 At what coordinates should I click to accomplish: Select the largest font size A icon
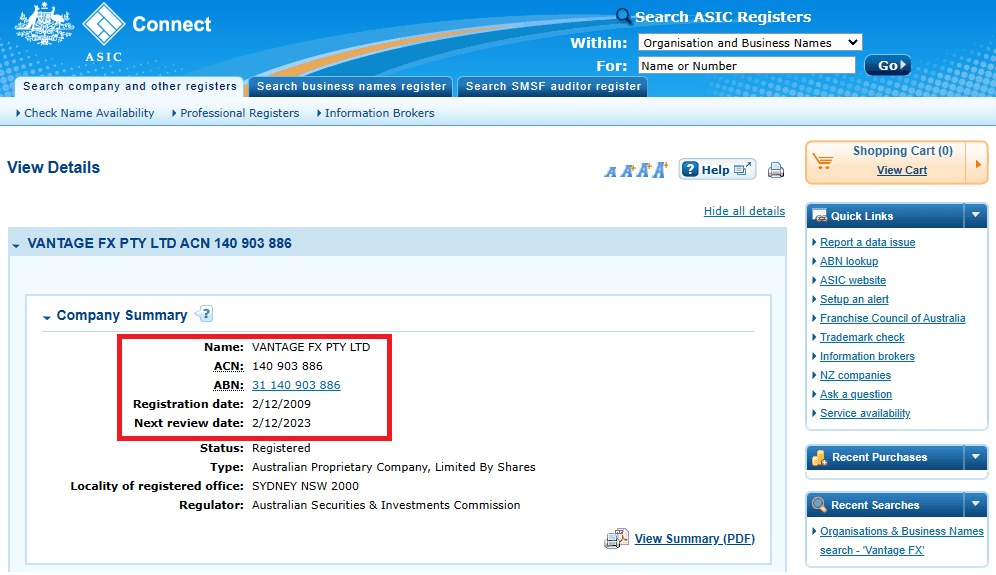pyautogui.click(x=661, y=170)
